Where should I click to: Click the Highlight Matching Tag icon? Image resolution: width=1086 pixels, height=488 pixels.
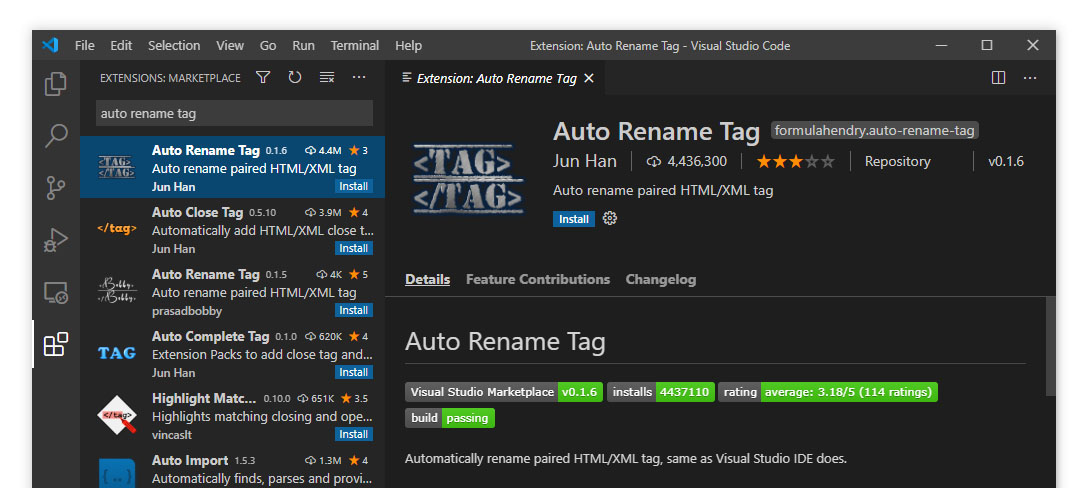coord(116,415)
